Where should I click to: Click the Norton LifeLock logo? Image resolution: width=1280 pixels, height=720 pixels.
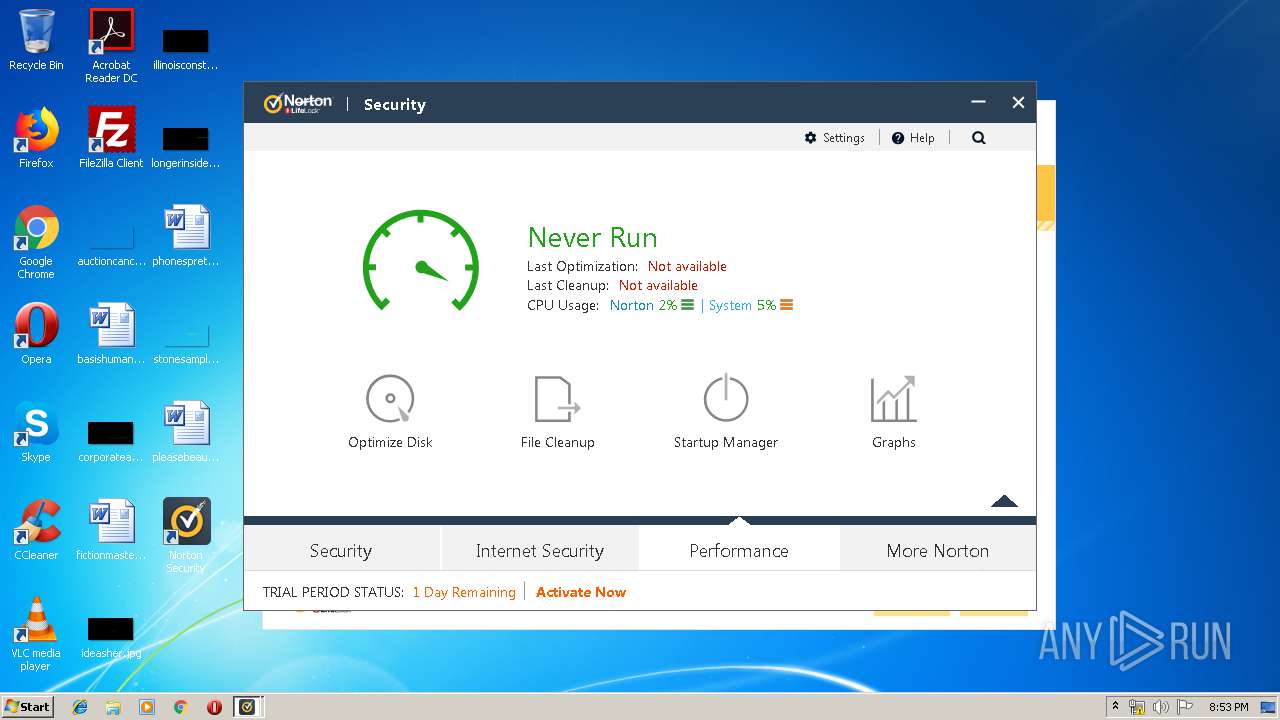[297, 104]
